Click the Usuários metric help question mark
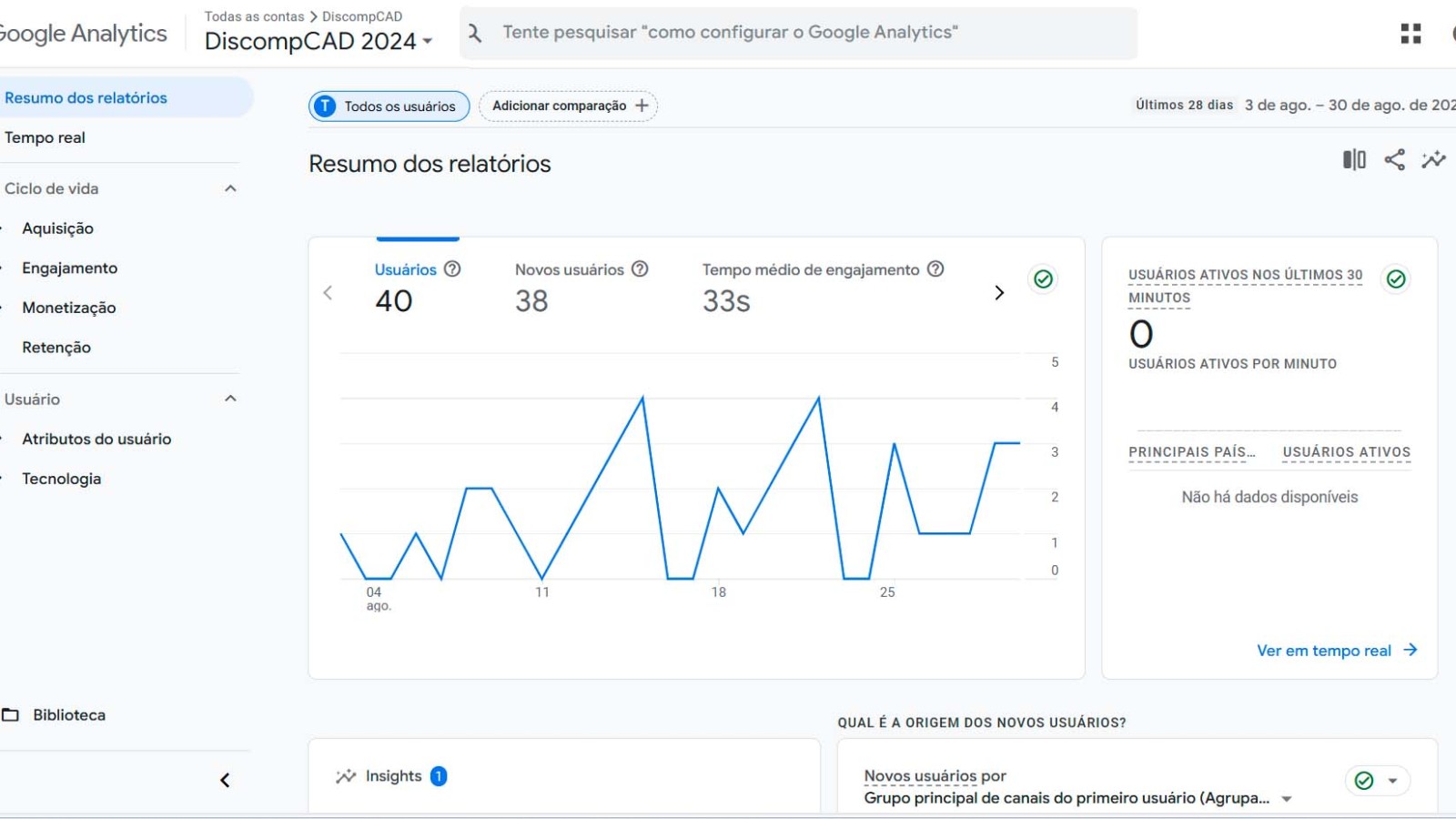1456x819 pixels. coord(452,269)
